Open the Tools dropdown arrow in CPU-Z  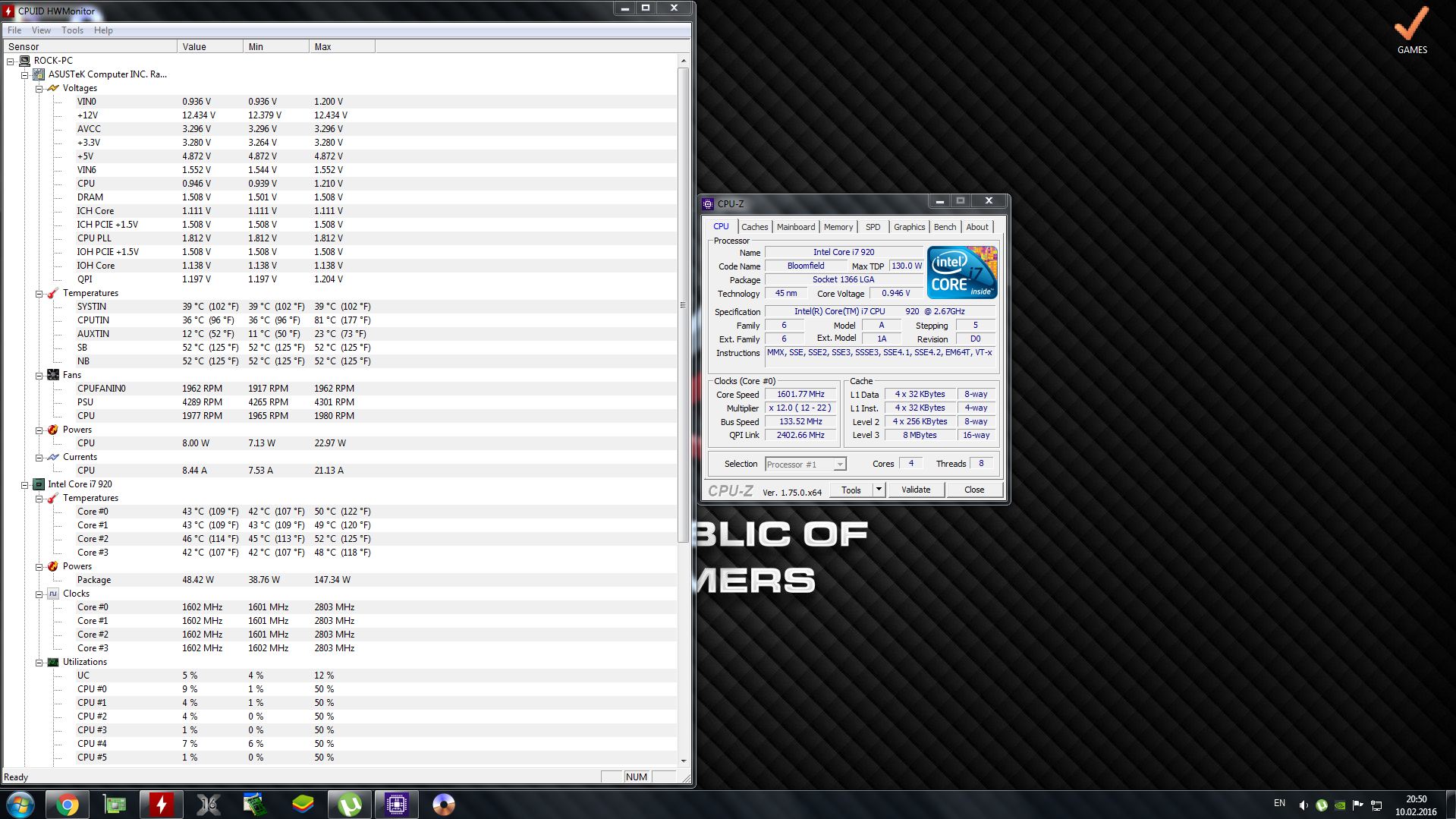point(879,490)
